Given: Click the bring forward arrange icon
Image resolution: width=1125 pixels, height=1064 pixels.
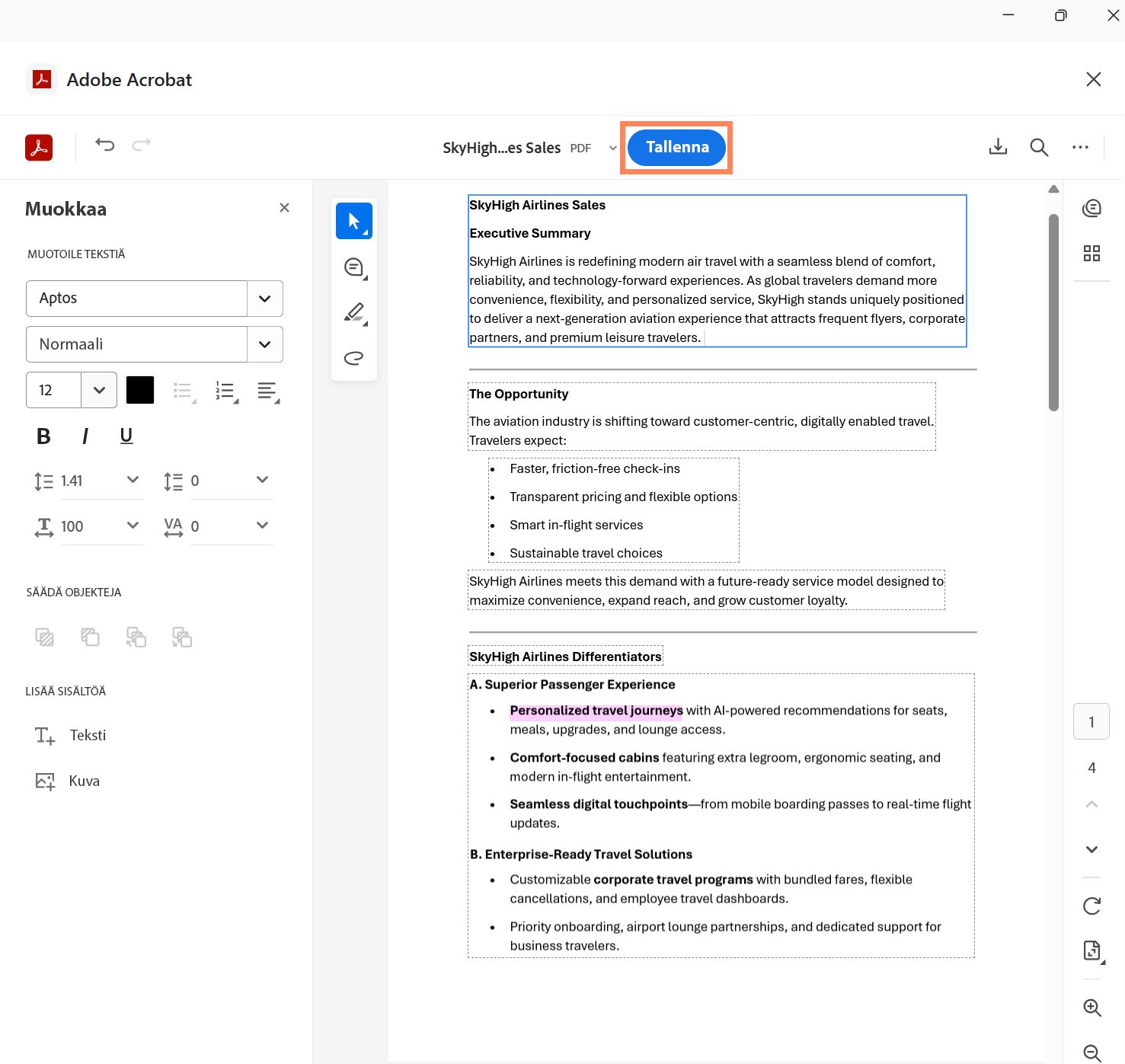Looking at the screenshot, I should pos(182,637).
